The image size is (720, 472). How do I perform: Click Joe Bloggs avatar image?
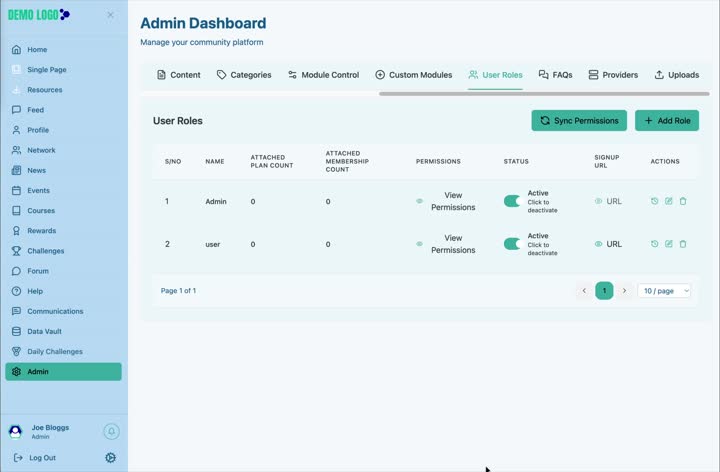tap(16, 431)
